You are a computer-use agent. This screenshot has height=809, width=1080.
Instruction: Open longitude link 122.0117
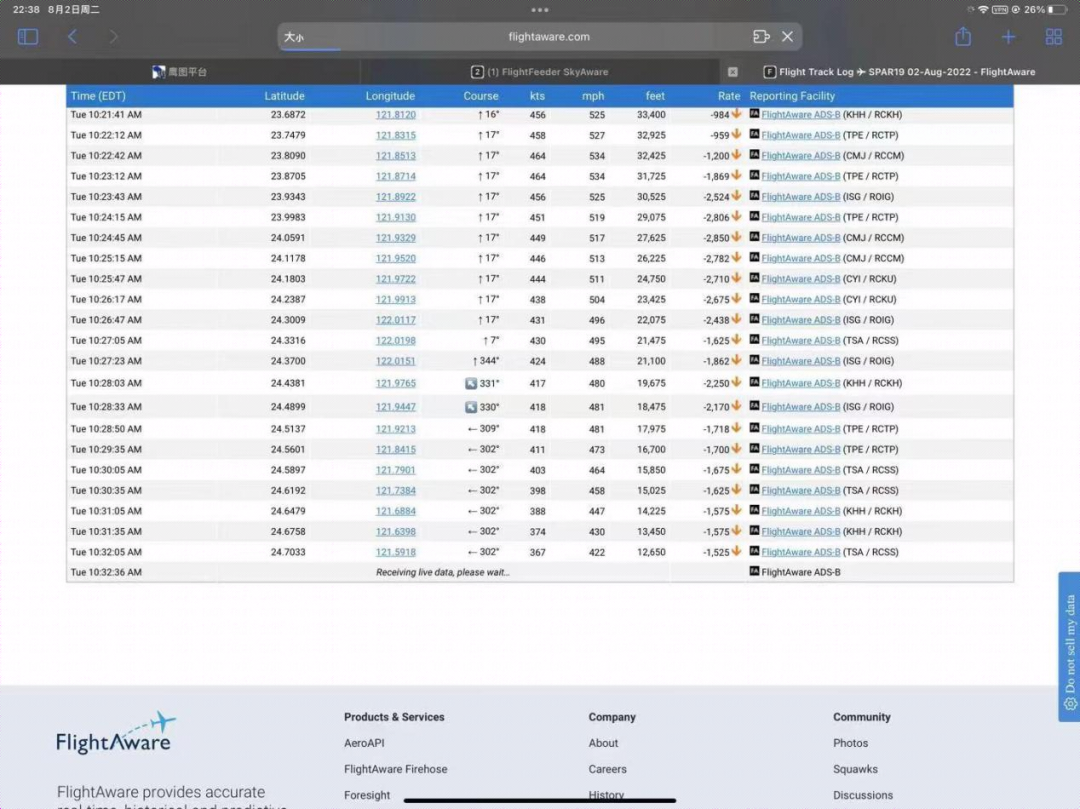[395, 320]
